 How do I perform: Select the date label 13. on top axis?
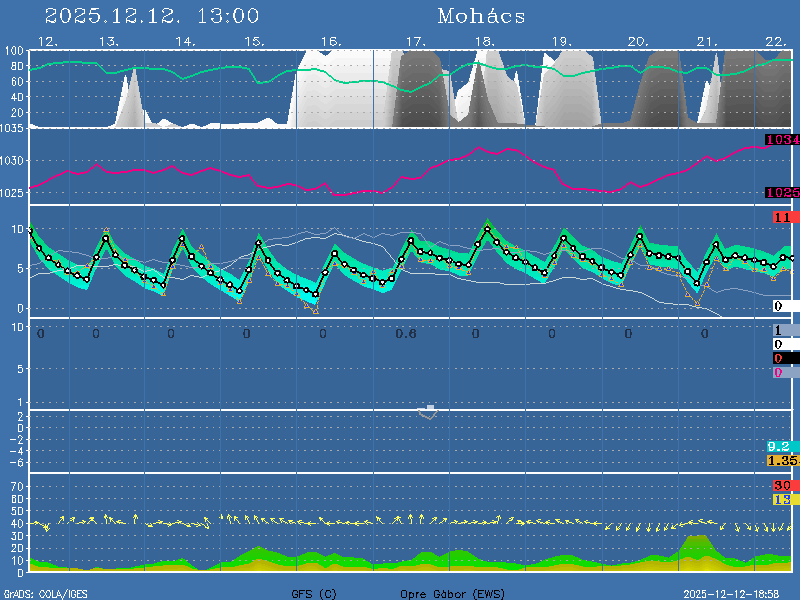point(109,41)
